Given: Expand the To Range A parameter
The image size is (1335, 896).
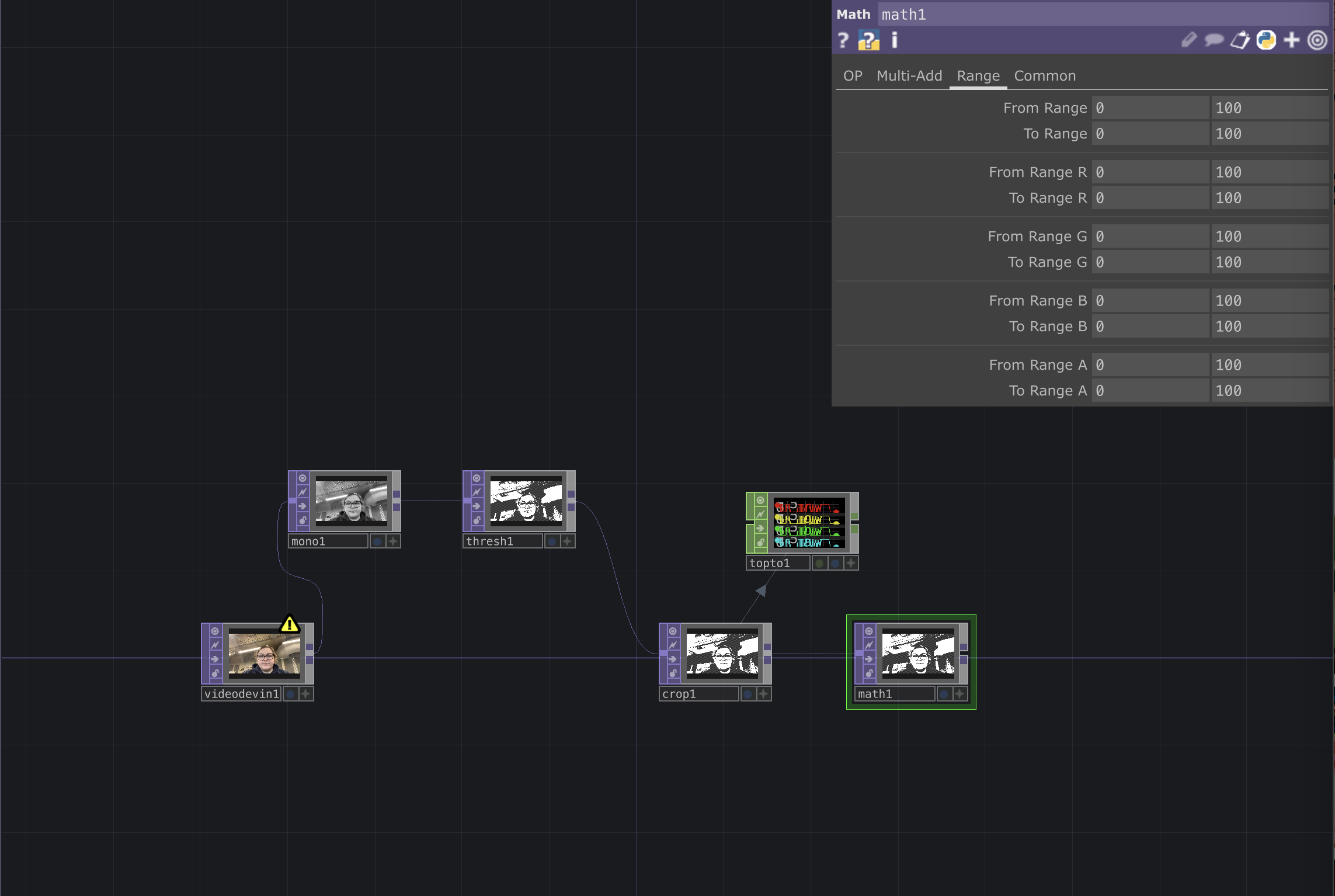Looking at the screenshot, I should tap(1048, 390).
